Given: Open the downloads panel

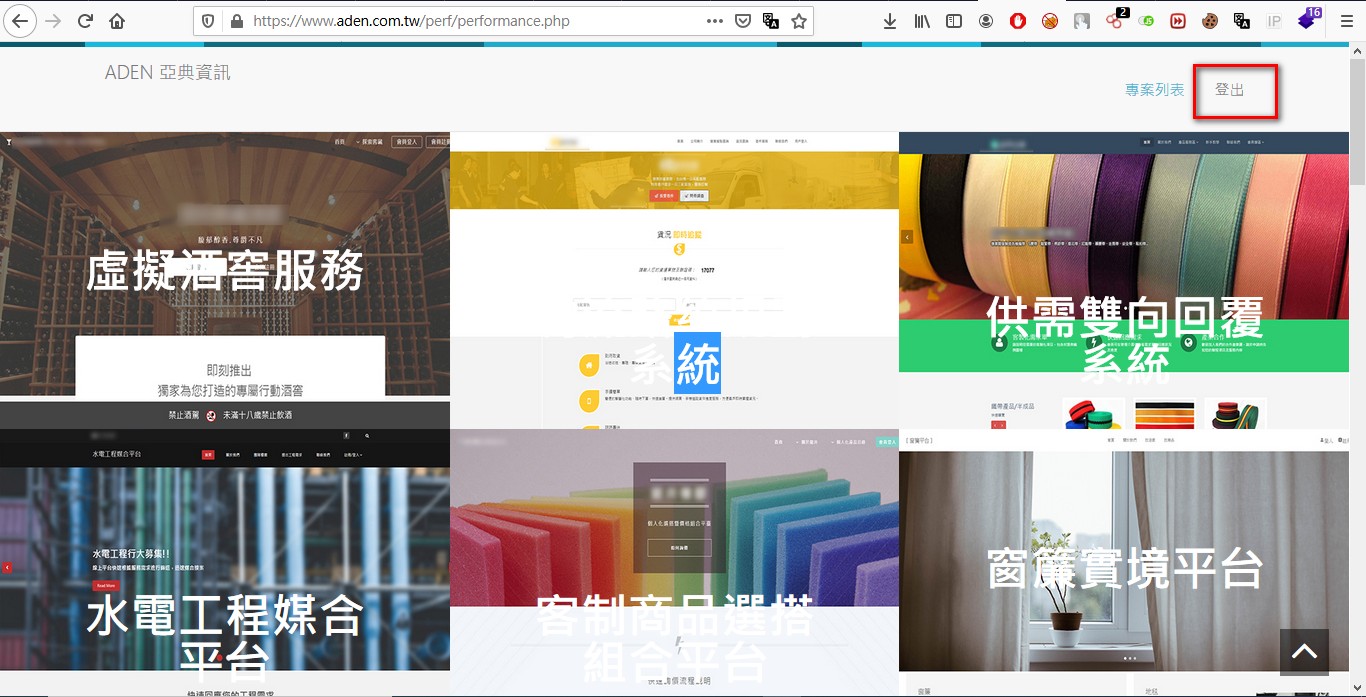Looking at the screenshot, I should tap(890, 21).
